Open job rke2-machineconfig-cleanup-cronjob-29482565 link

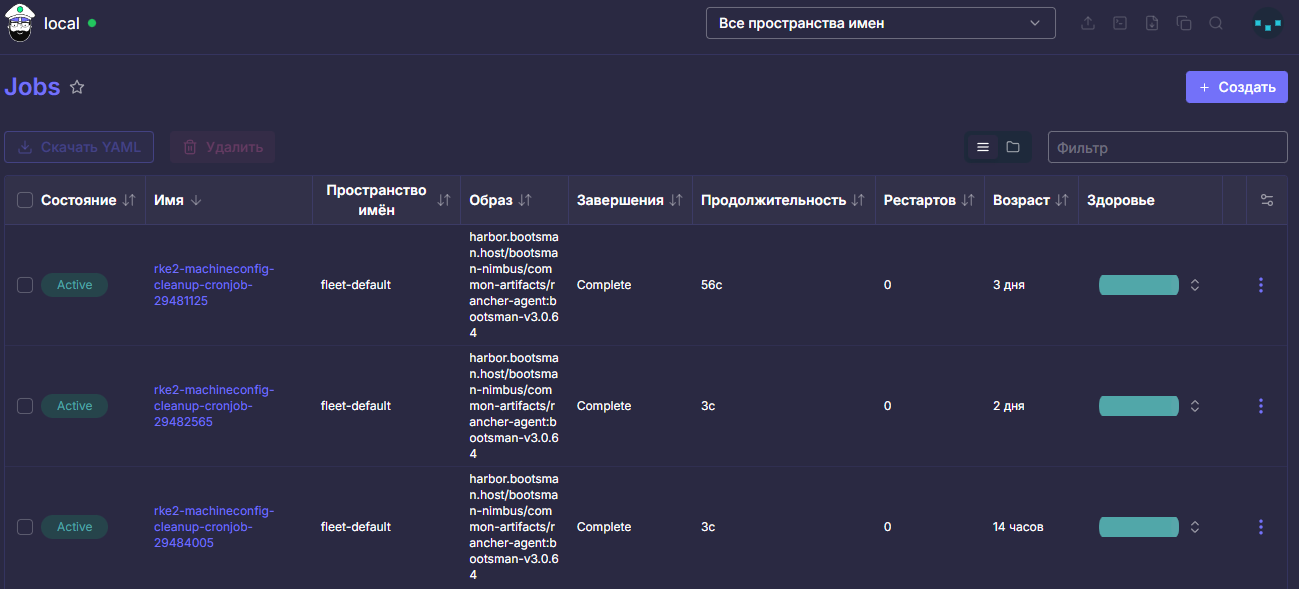pyautogui.click(x=214, y=406)
